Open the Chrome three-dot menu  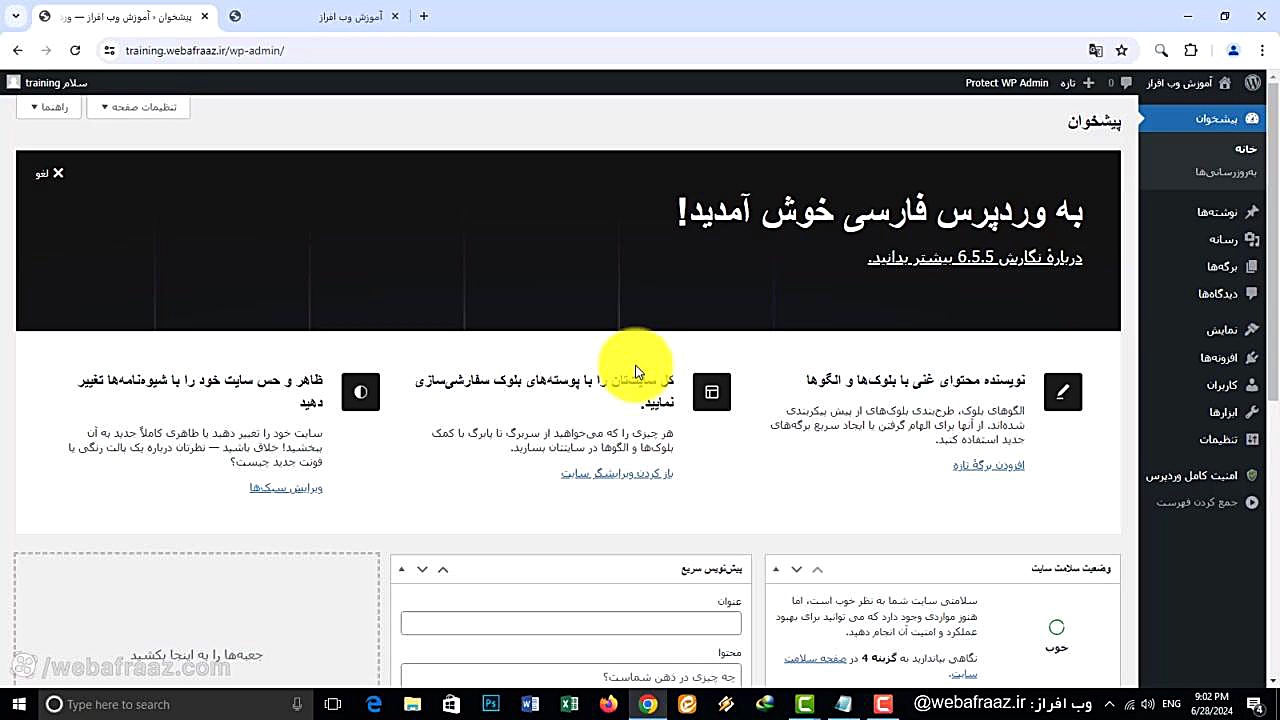[1263, 50]
